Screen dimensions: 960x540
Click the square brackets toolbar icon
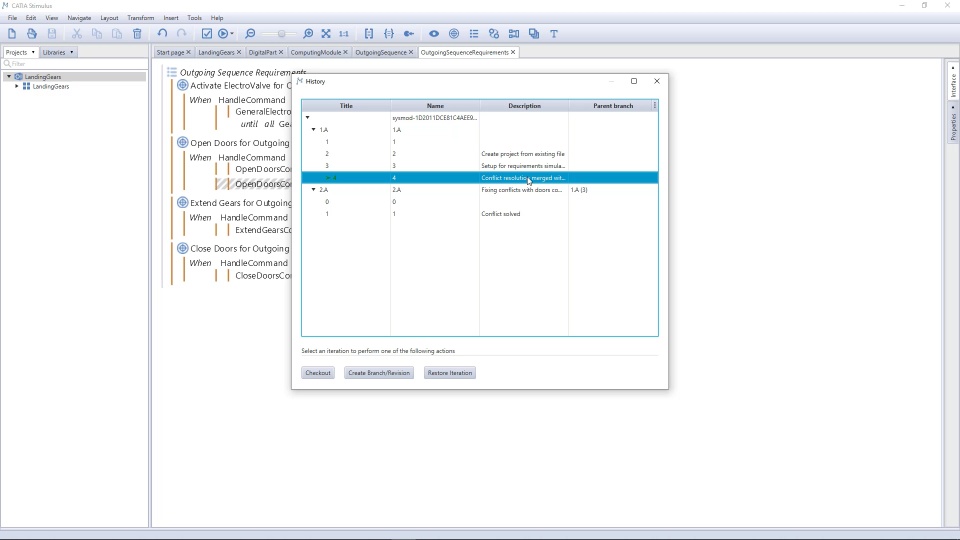[369, 34]
